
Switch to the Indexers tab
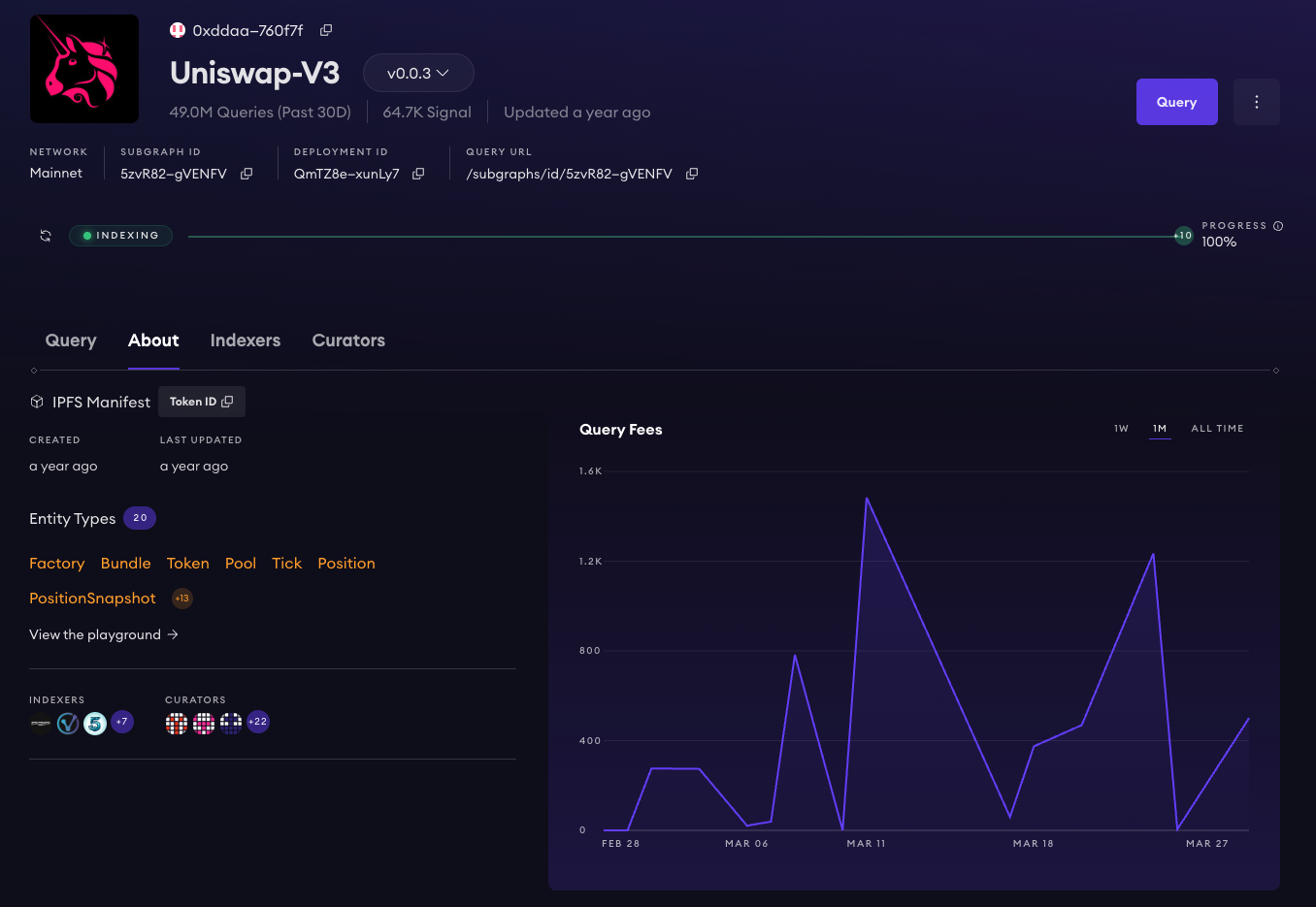(245, 340)
